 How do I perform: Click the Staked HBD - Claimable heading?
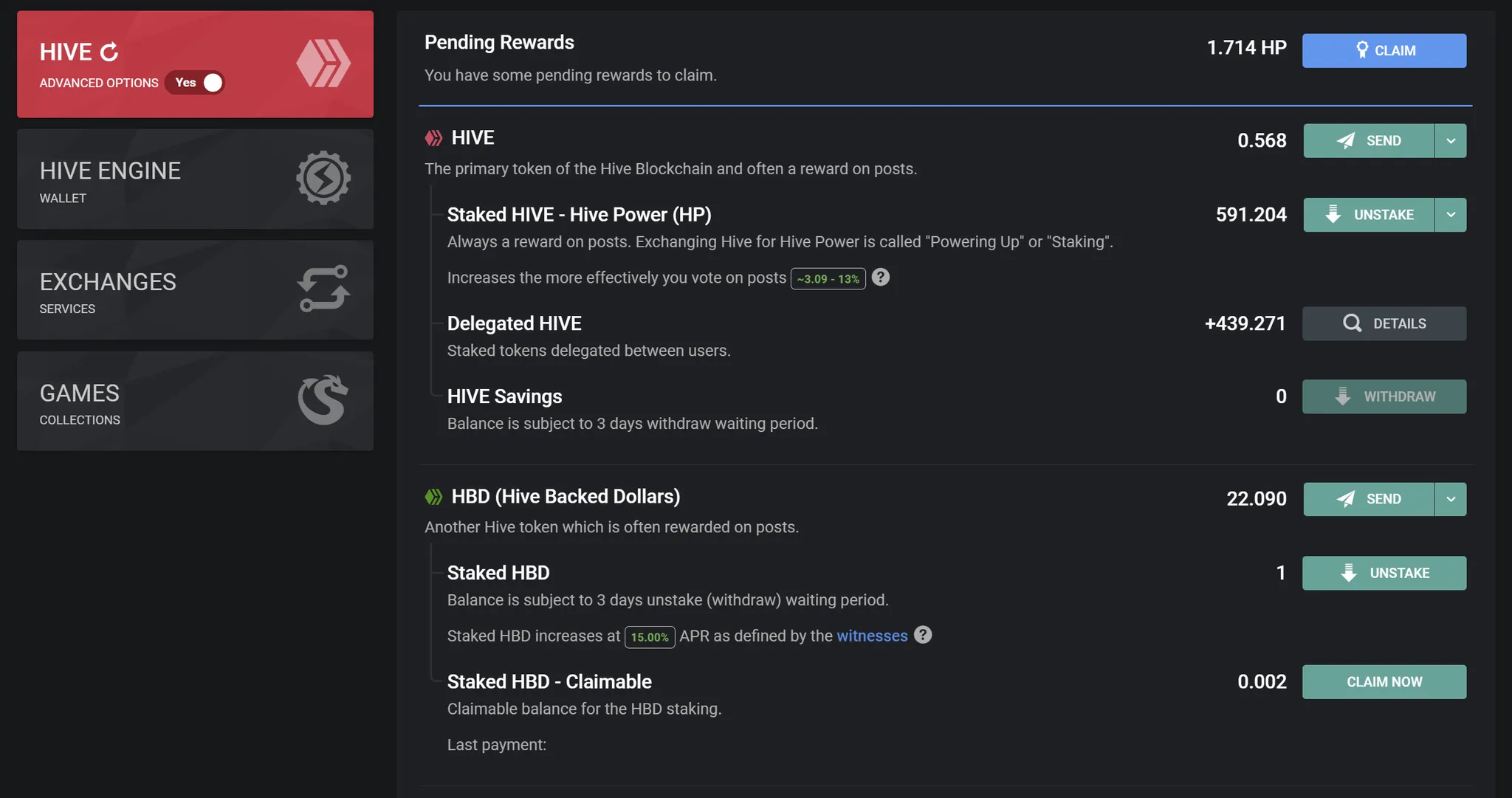click(x=549, y=681)
